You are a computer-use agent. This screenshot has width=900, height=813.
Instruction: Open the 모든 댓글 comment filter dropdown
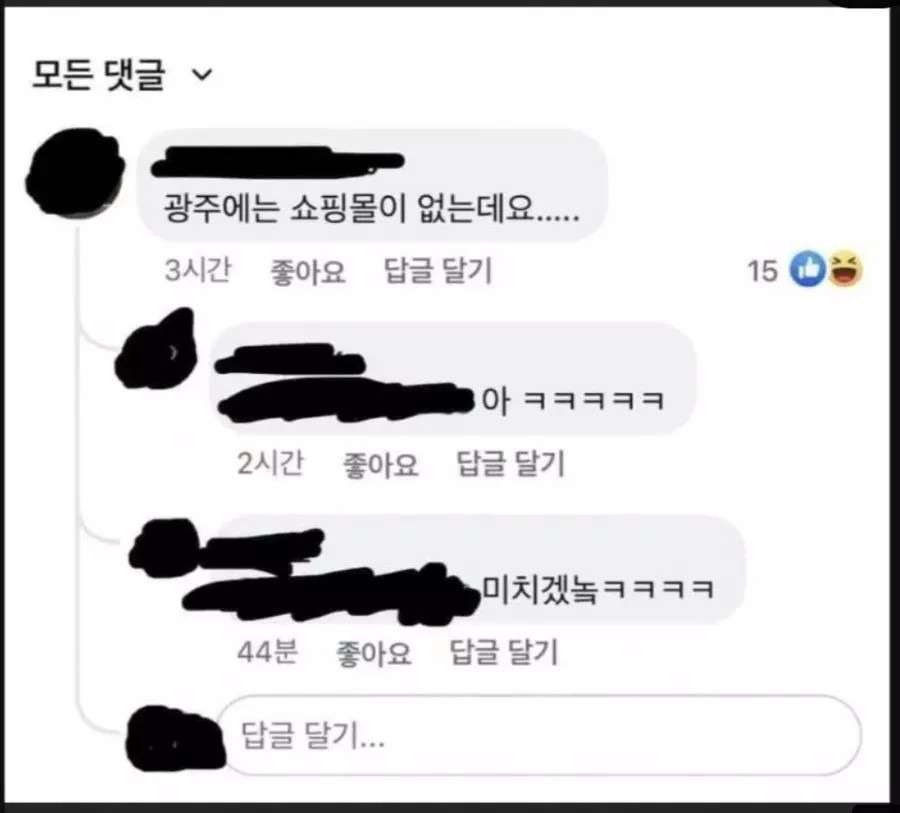tap(122, 75)
